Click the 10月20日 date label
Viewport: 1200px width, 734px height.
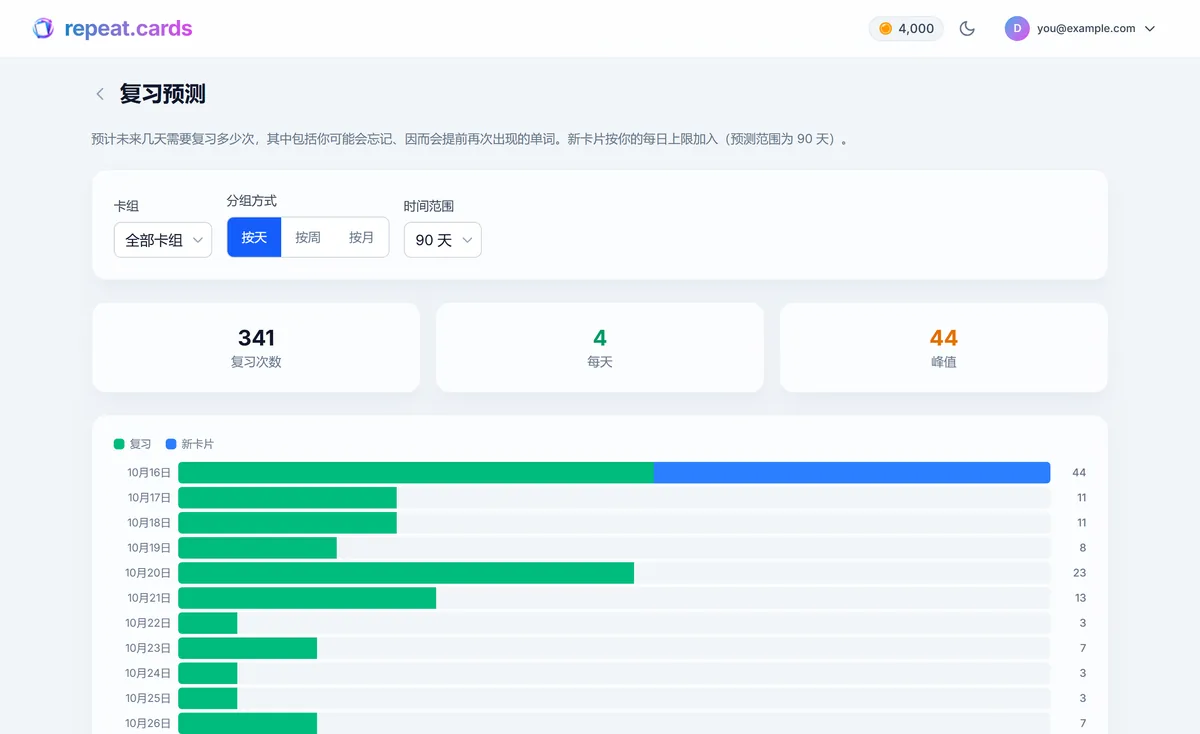(x=148, y=573)
